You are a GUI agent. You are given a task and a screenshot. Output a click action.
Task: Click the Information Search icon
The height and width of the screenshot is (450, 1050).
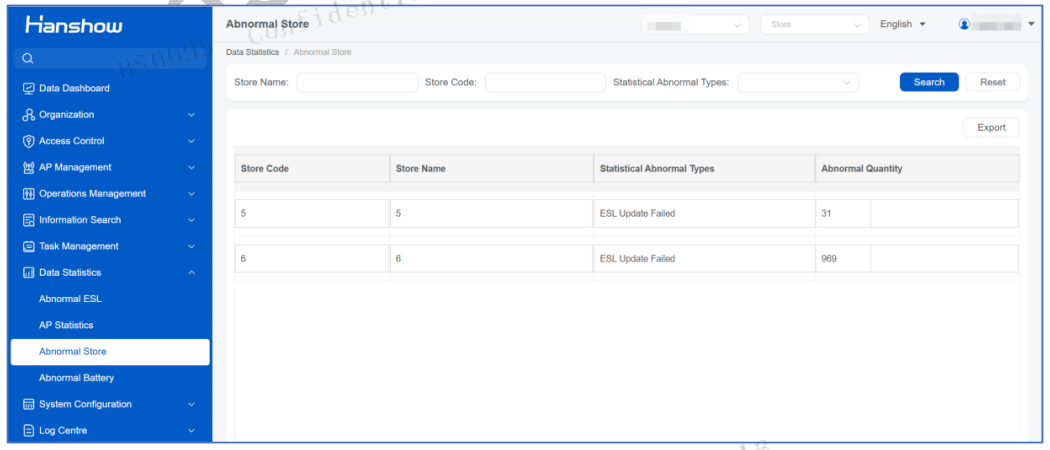tap(28, 220)
